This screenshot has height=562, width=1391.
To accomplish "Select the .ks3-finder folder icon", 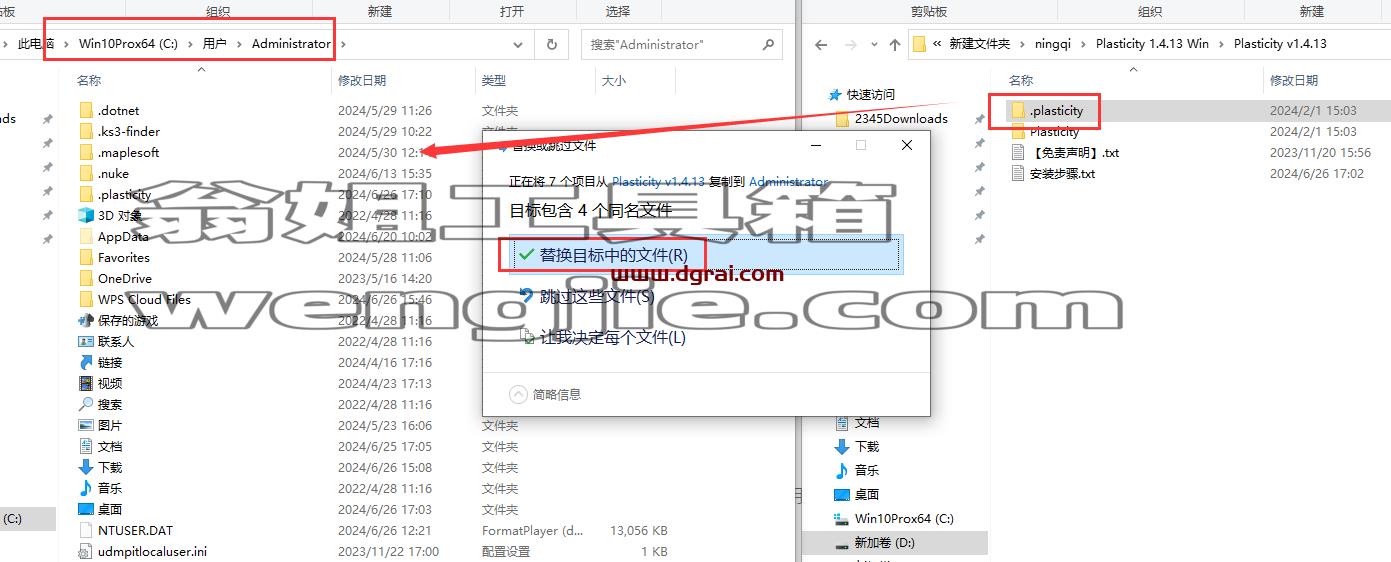I will [86, 131].
